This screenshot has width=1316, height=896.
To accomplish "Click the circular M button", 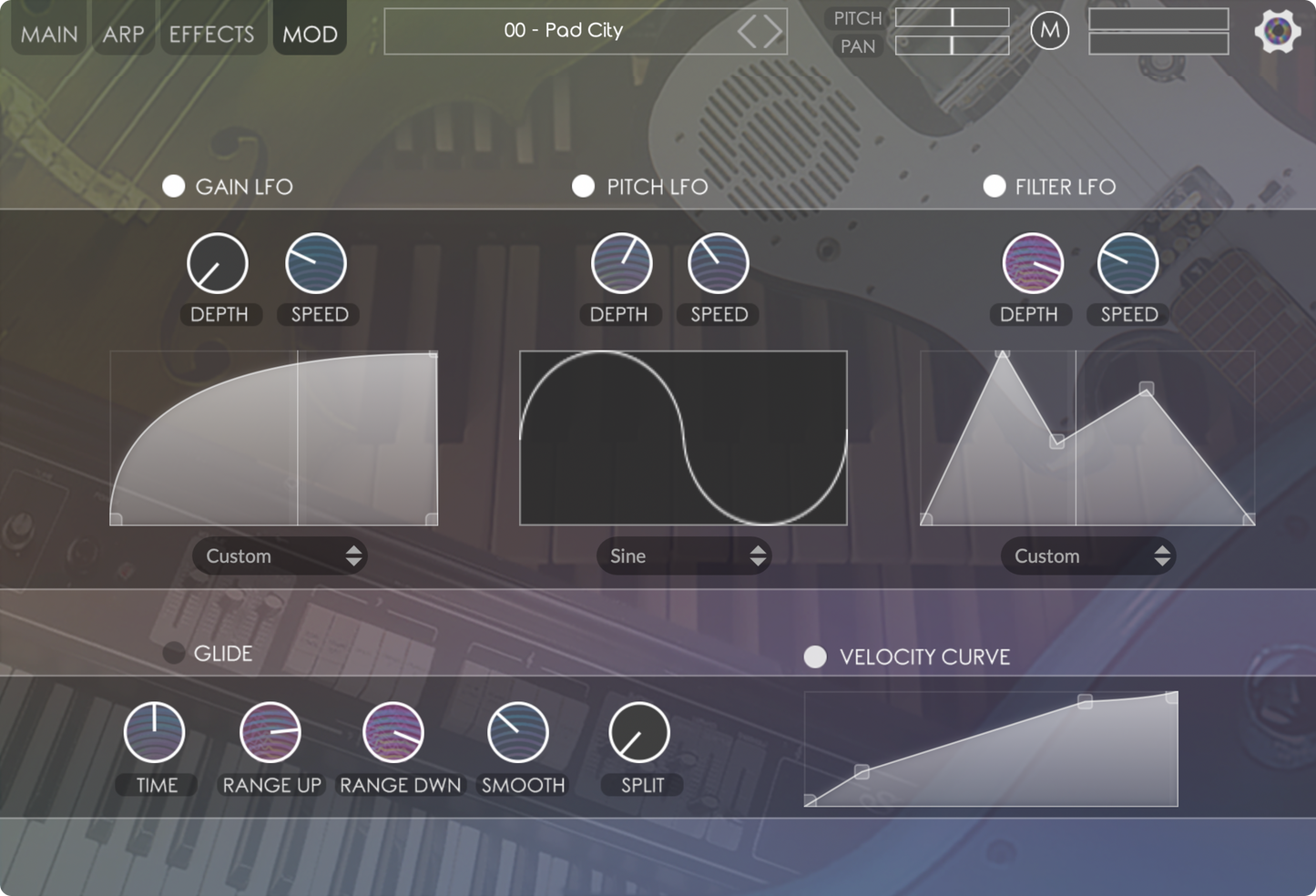I will (x=1049, y=31).
